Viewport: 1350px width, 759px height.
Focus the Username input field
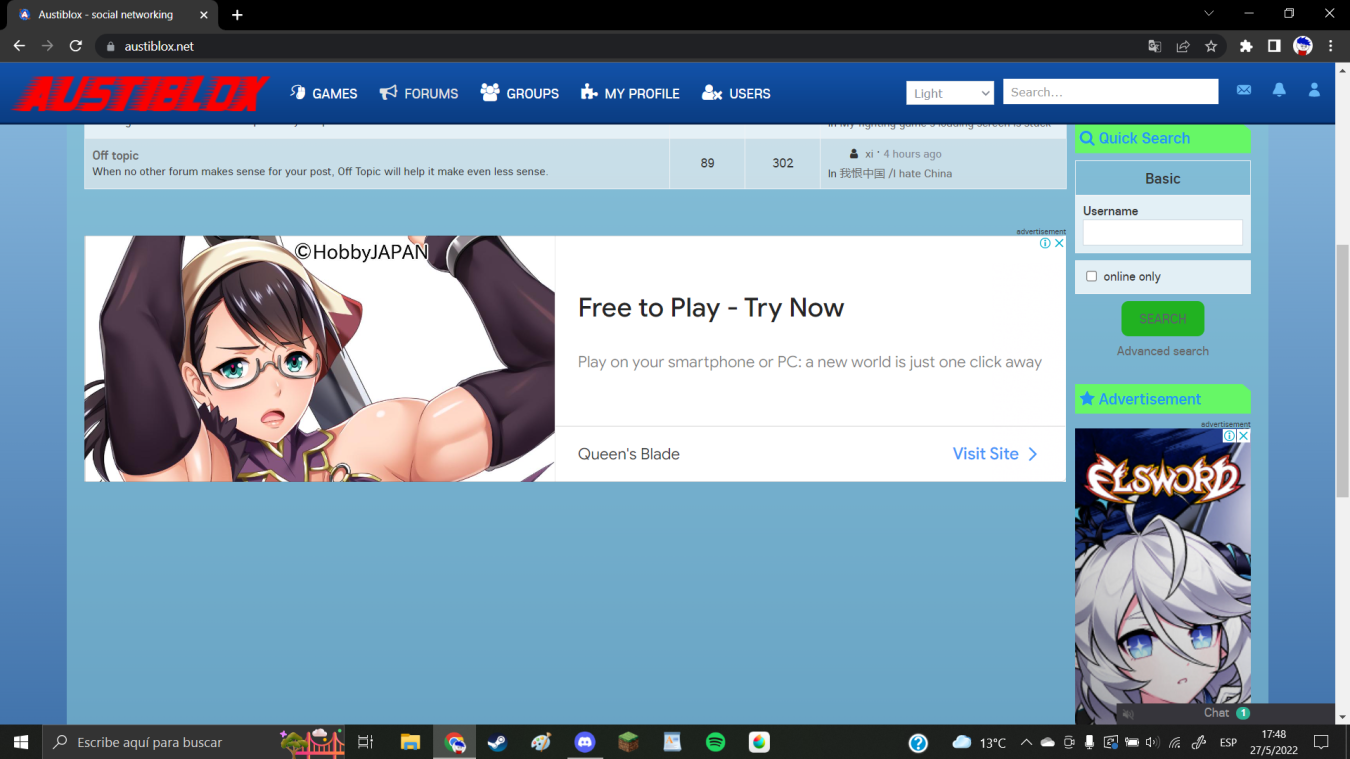(x=1163, y=232)
